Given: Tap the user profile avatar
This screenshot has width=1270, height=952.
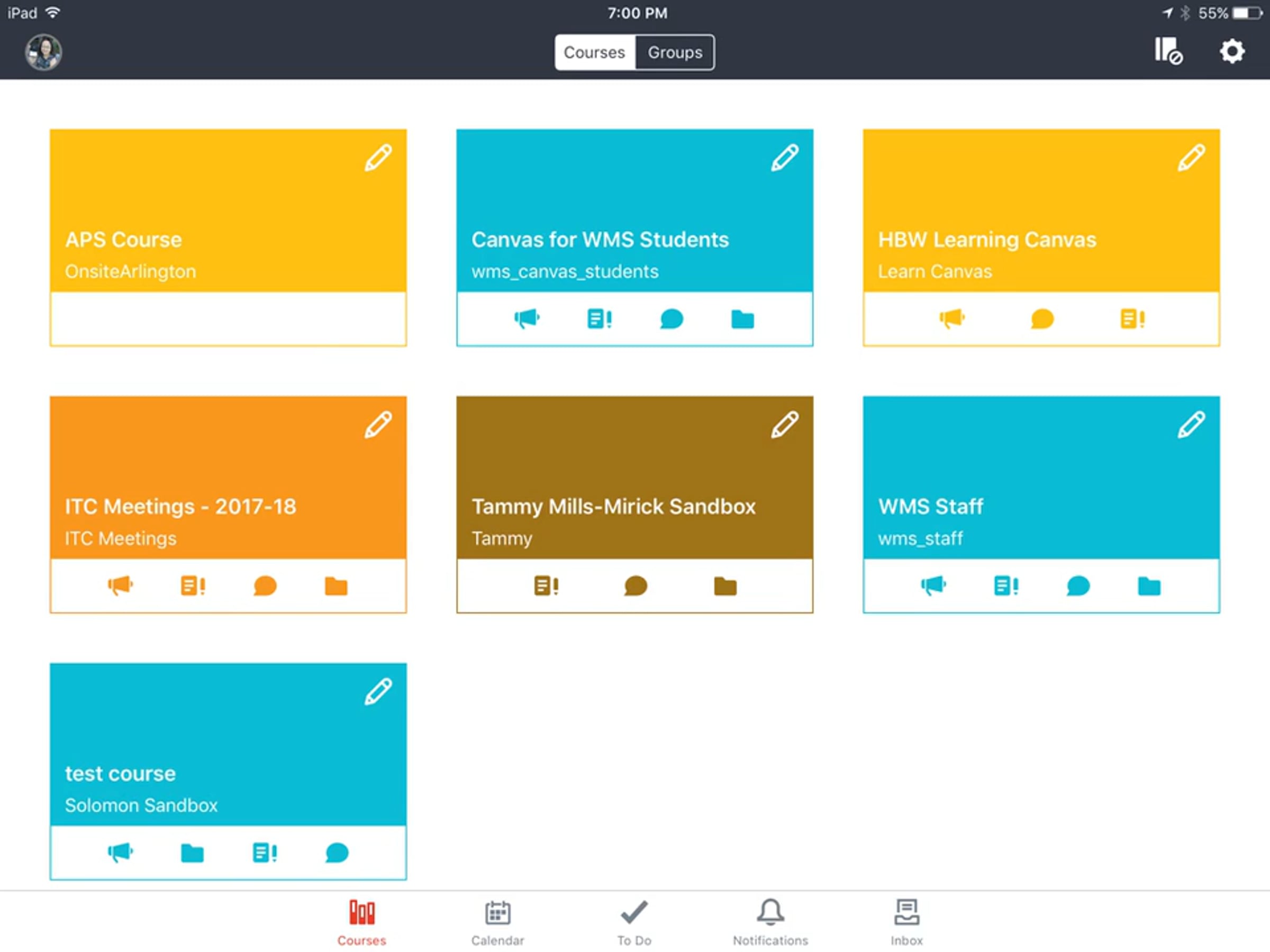Looking at the screenshot, I should pyautogui.click(x=43, y=52).
